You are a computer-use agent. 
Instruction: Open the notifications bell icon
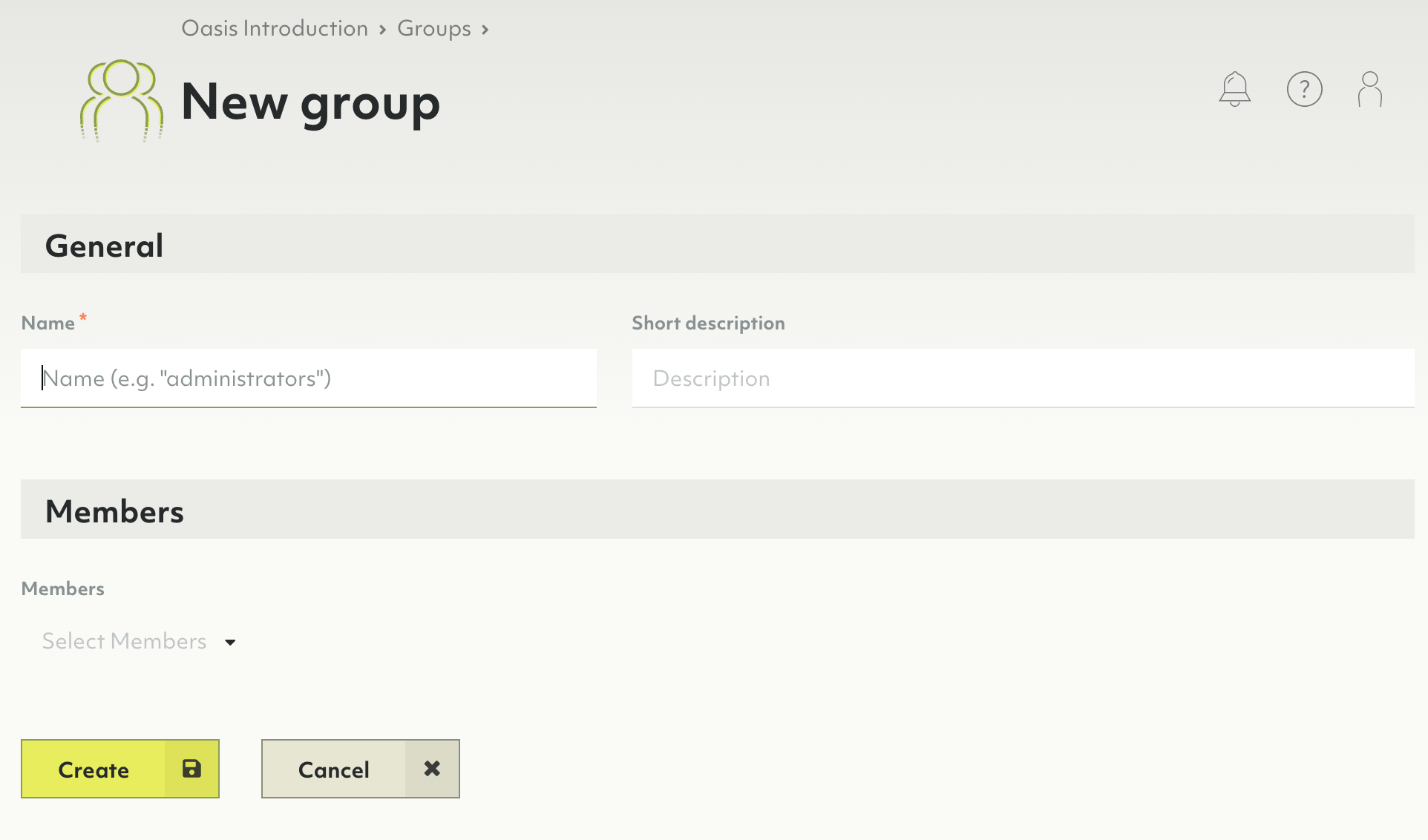[1234, 89]
